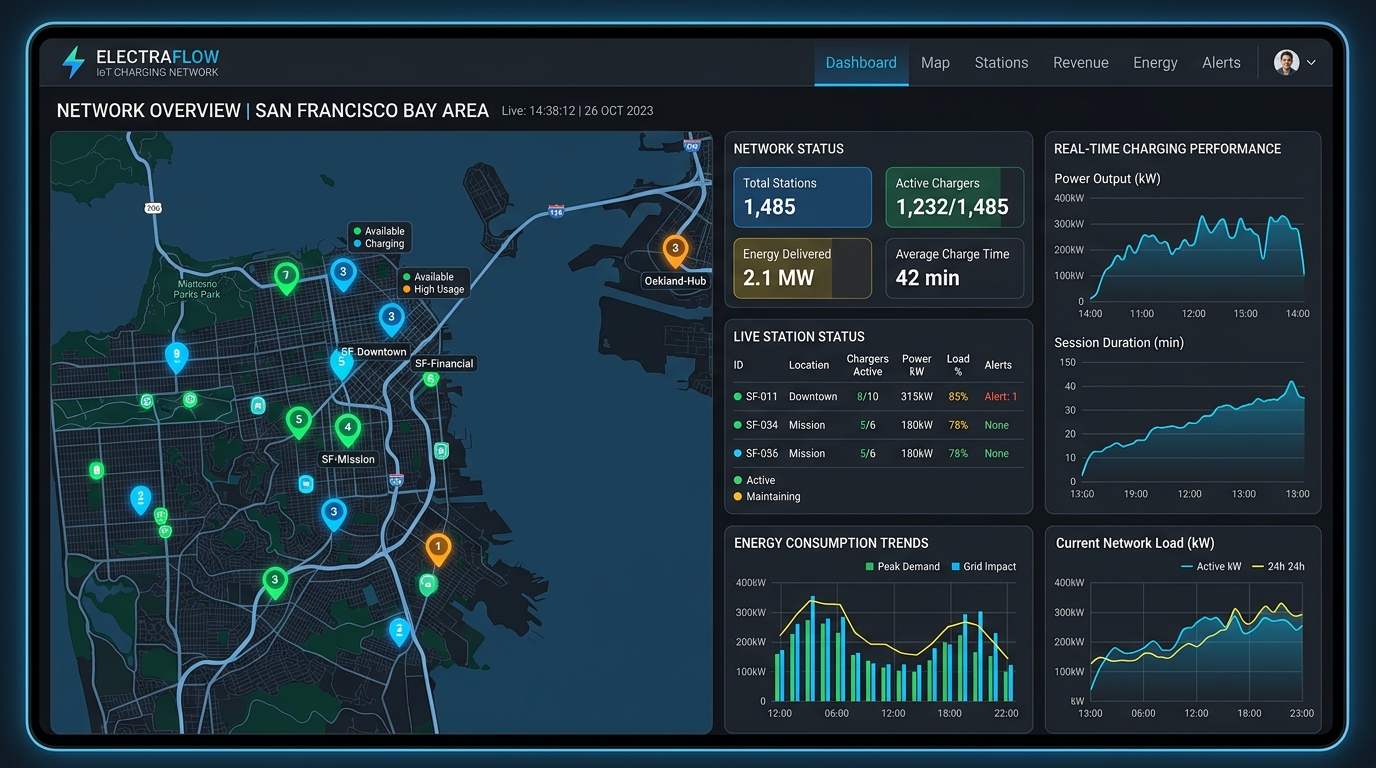The width and height of the screenshot is (1376, 768).
Task: Open the SF-011 Downtown station row
Action: [x=878, y=397]
